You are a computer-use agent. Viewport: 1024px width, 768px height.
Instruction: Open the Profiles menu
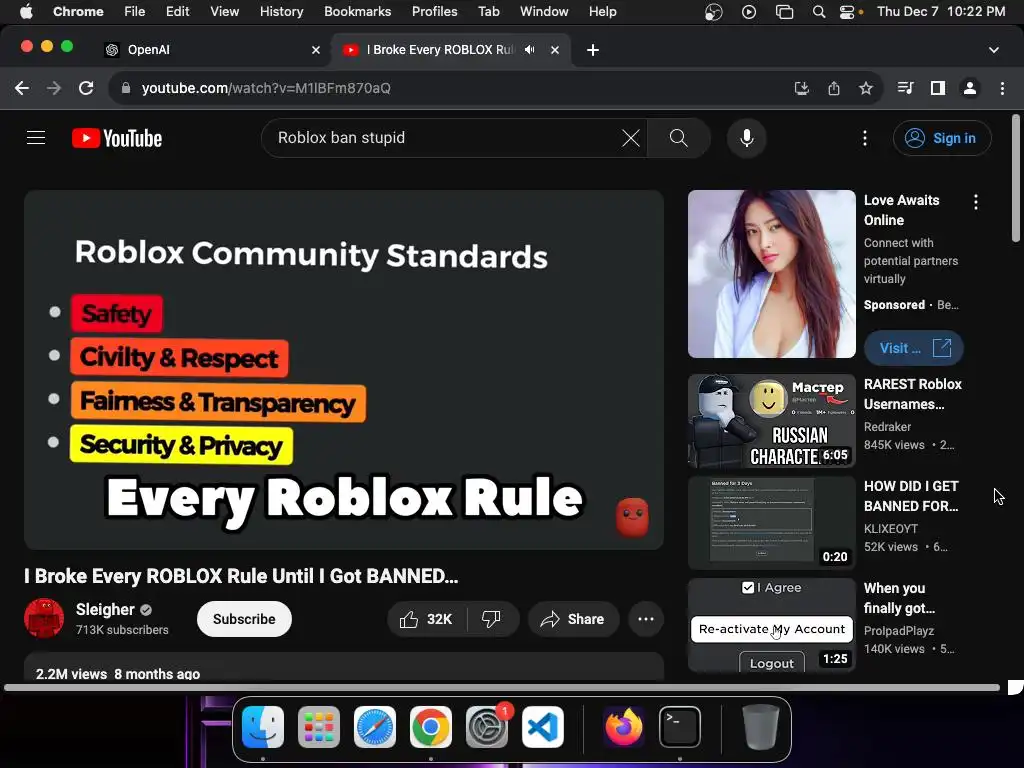(x=434, y=12)
